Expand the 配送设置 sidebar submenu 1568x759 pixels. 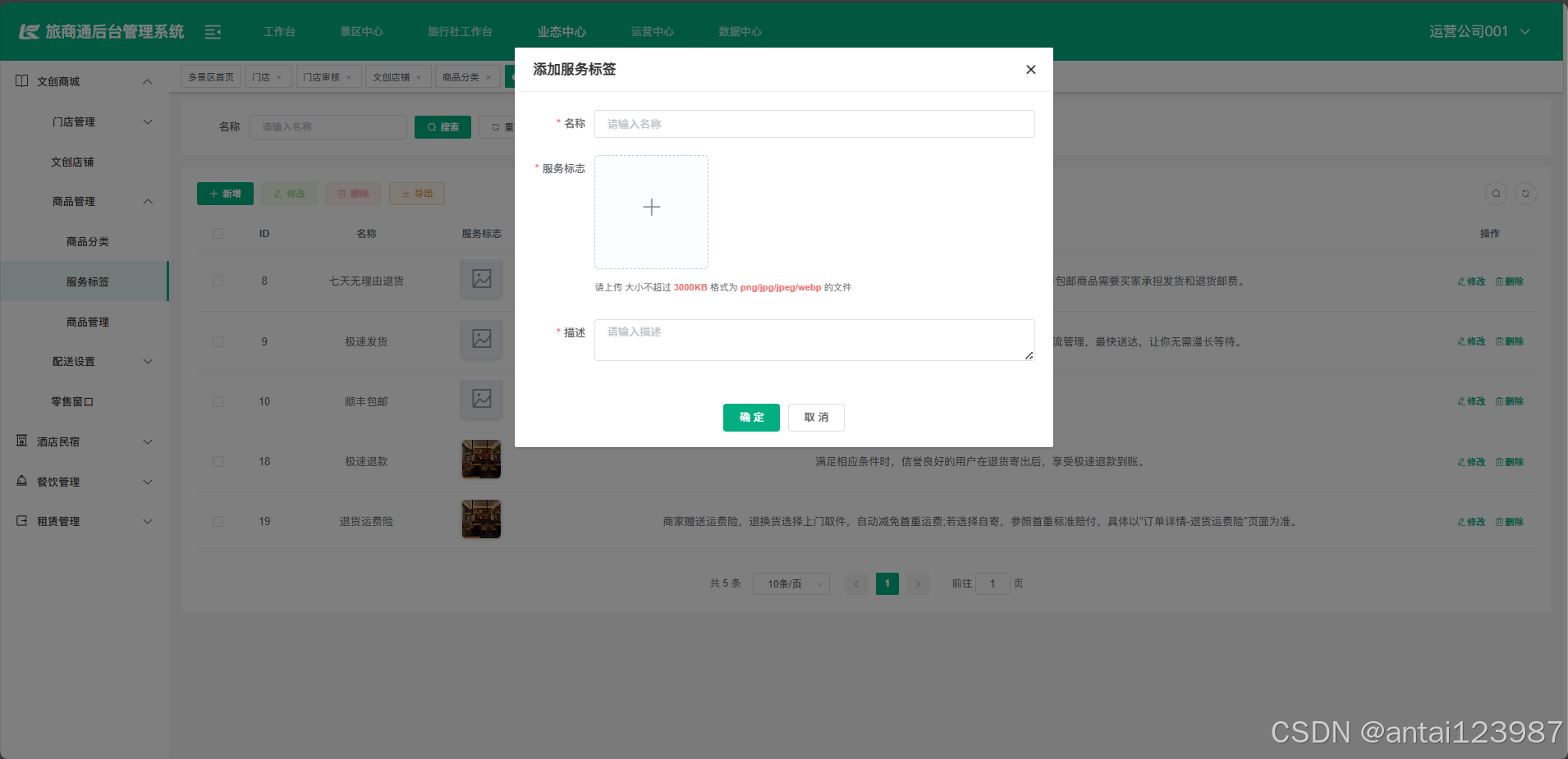point(85,361)
